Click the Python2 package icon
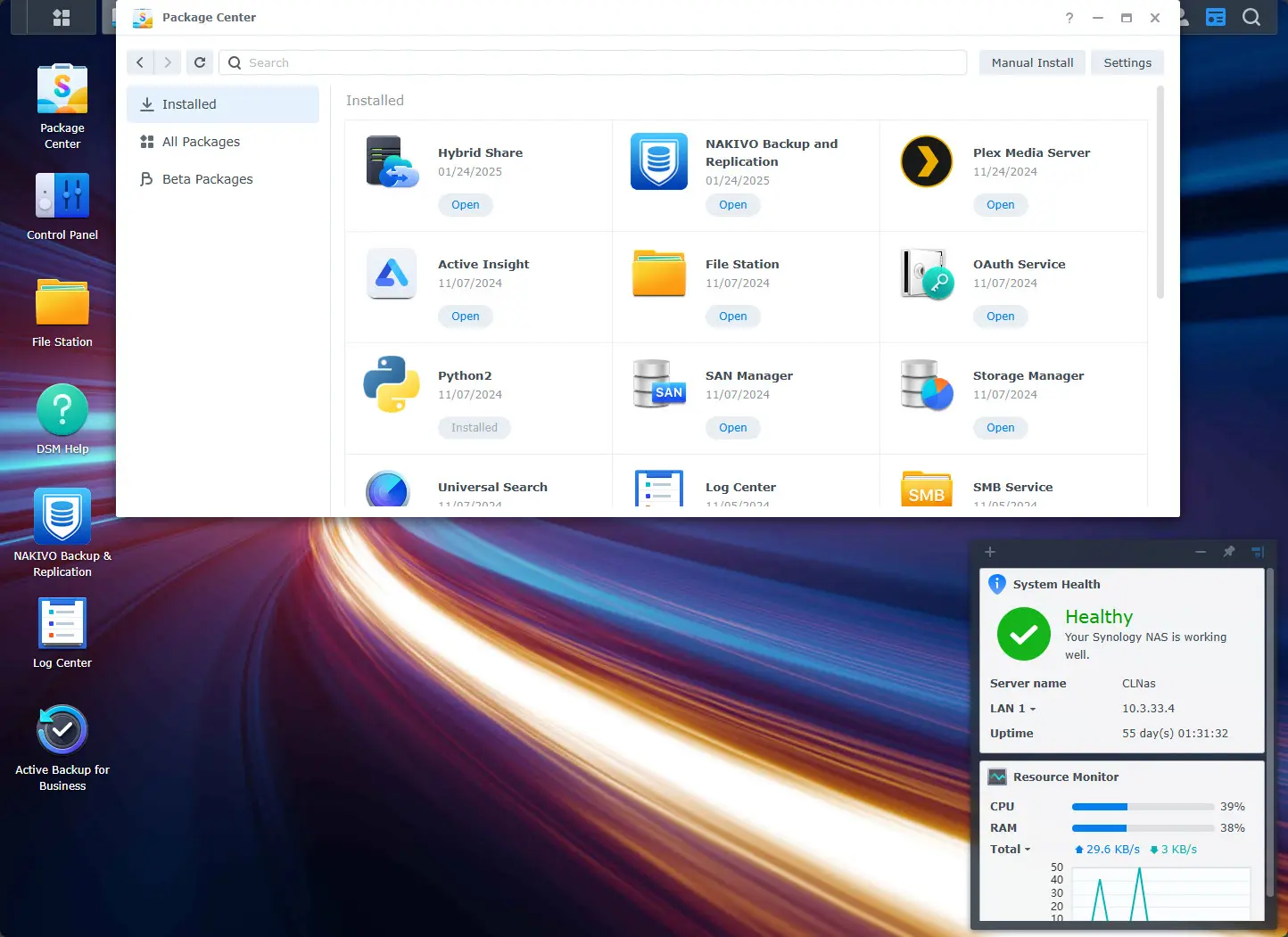The height and width of the screenshot is (937, 1288). [x=392, y=384]
